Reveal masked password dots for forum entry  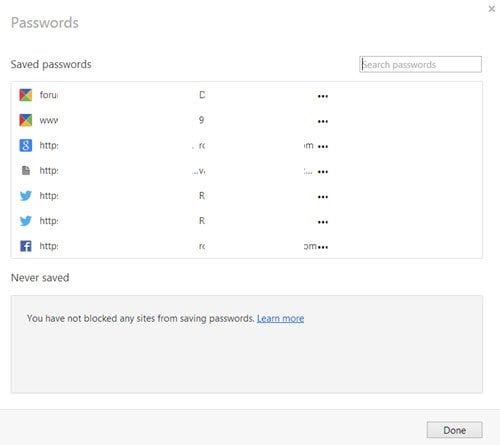click(323, 96)
